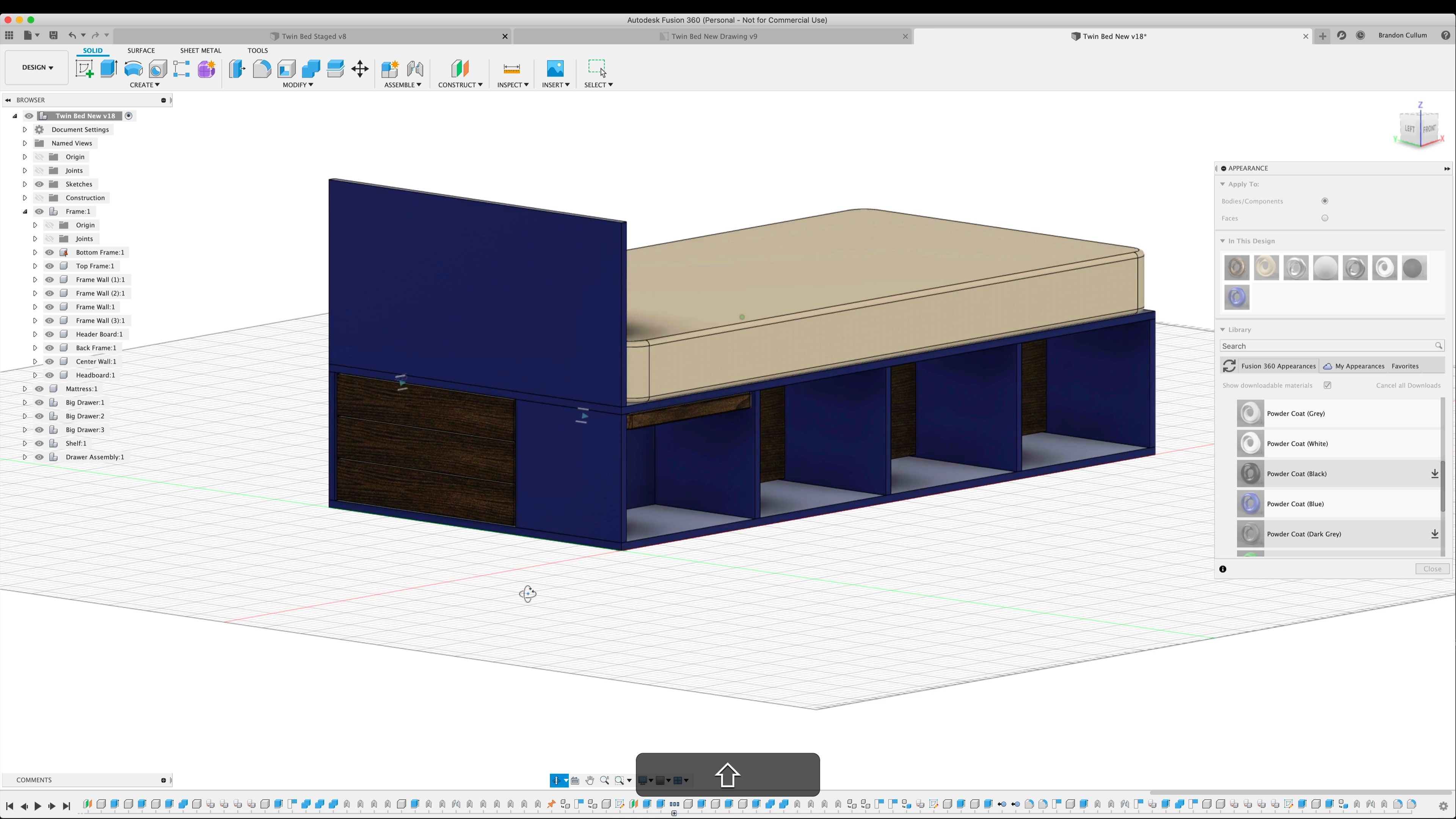Open the MODIFY dropdown menu
1456x819 pixels.
click(x=298, y=85)
